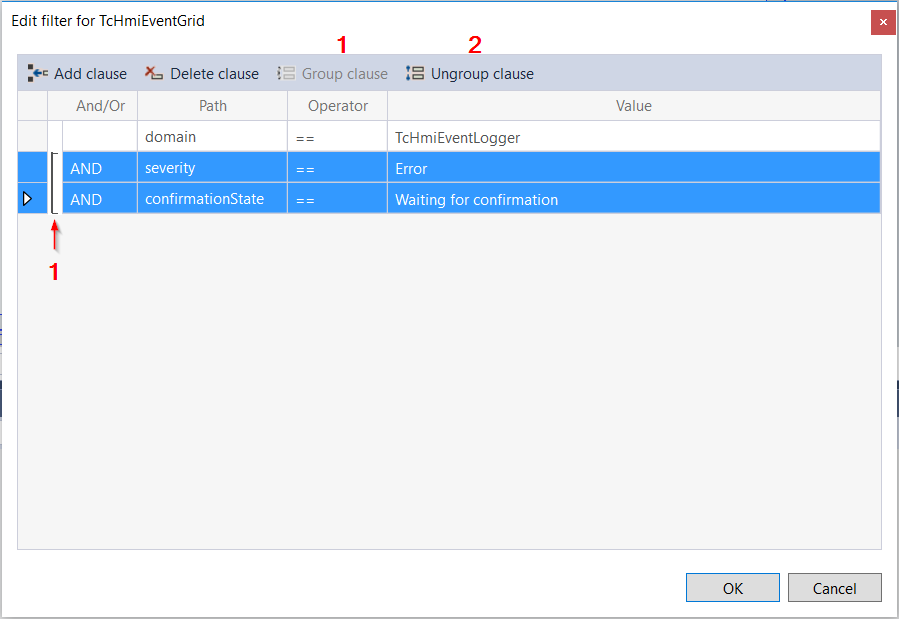
Task: Click the == operator in confirmationState row
Action: (338, 199)
